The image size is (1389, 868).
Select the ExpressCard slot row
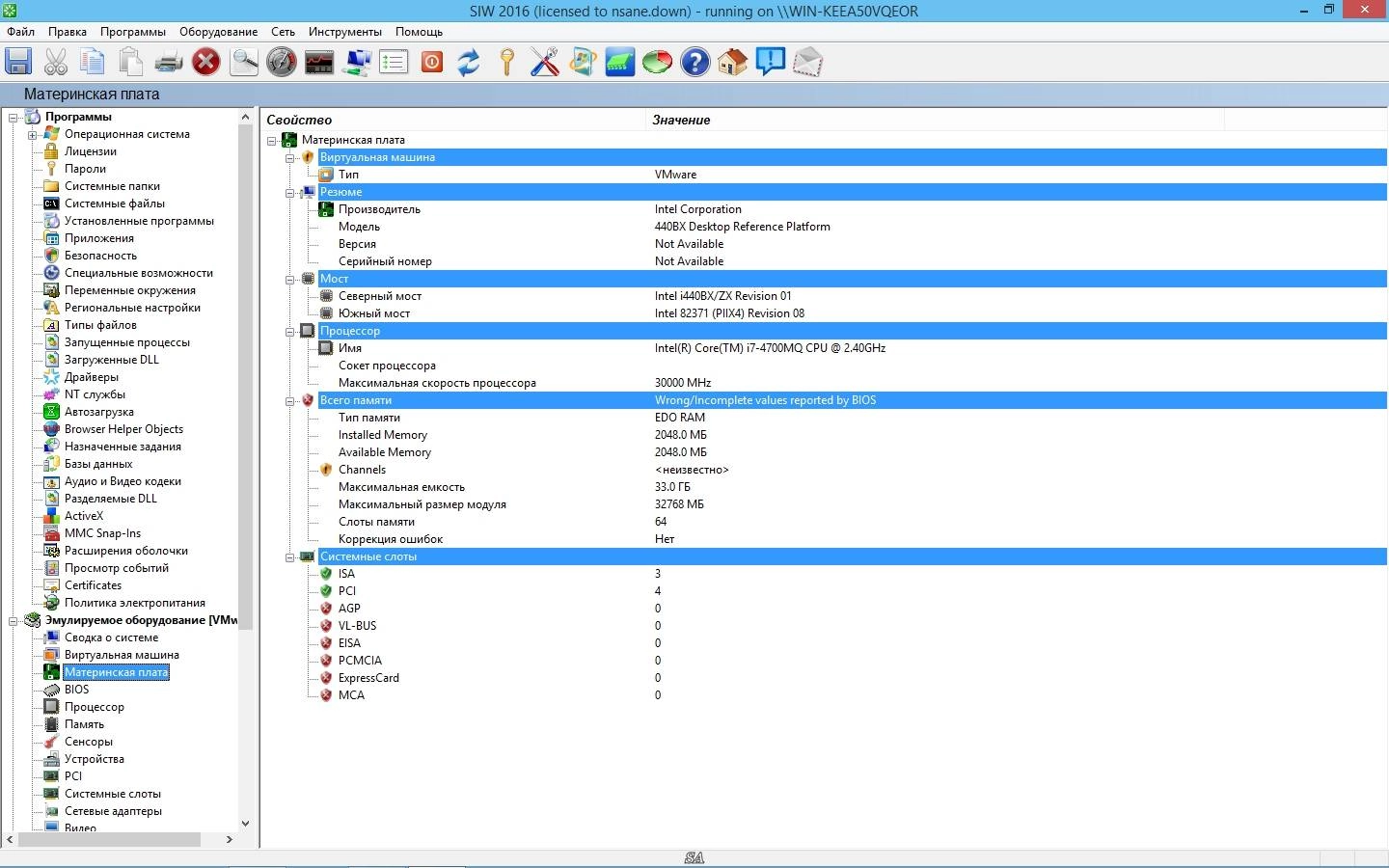[x=368, y=678]
